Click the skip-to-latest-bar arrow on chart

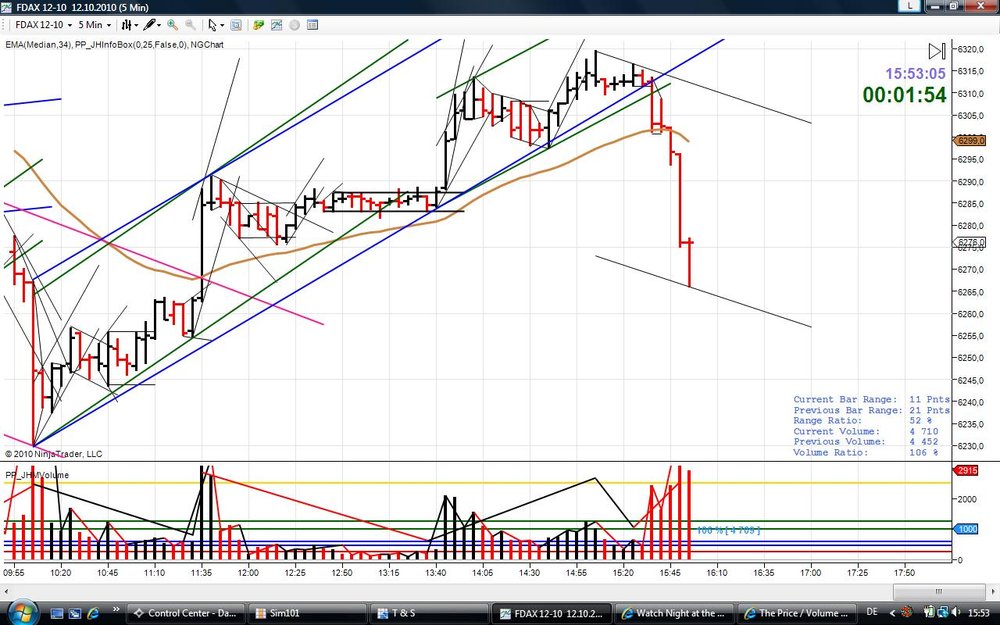click(936, 51)
